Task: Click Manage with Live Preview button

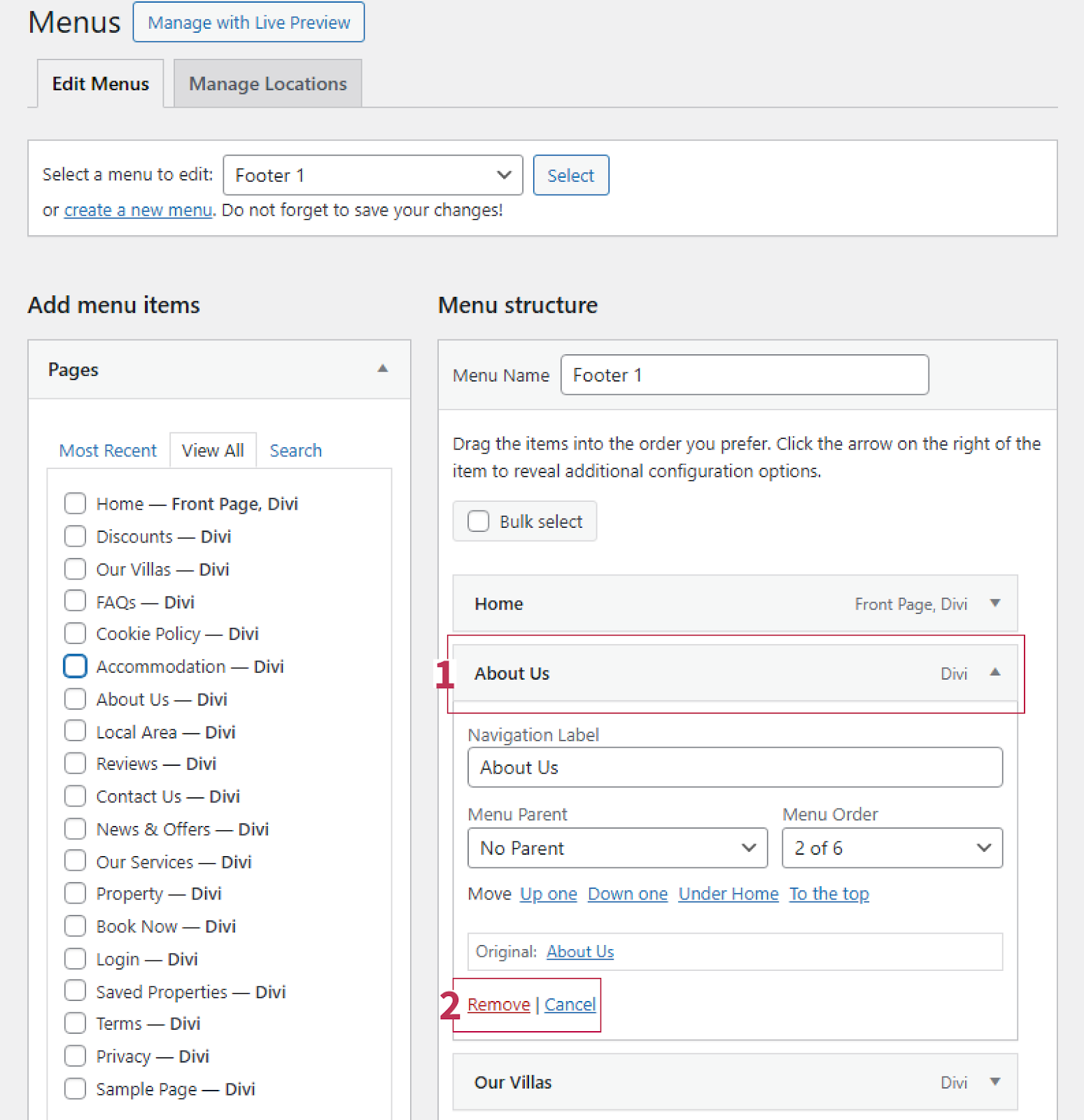Action: (x=248, y=22)
